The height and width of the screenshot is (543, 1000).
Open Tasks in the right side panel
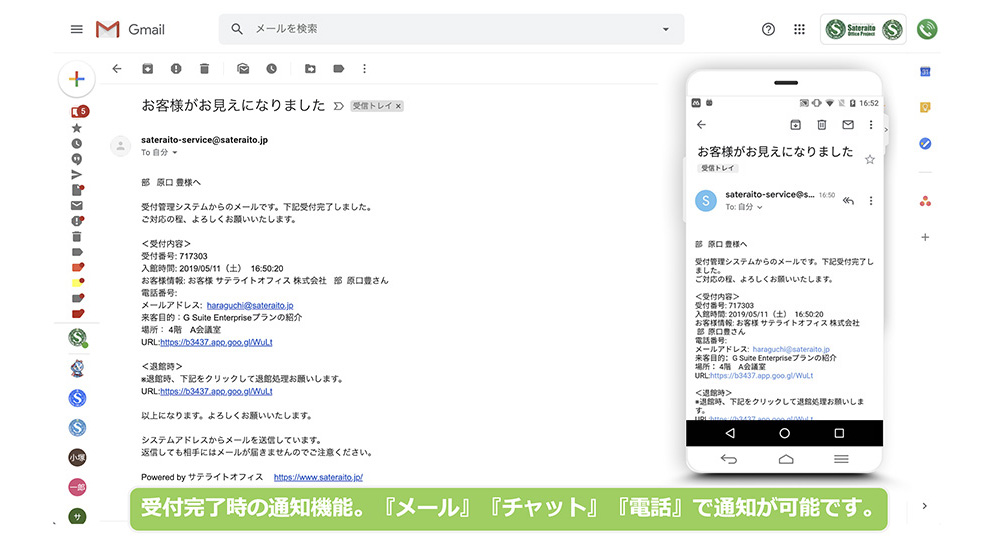(x=925, y=144)
